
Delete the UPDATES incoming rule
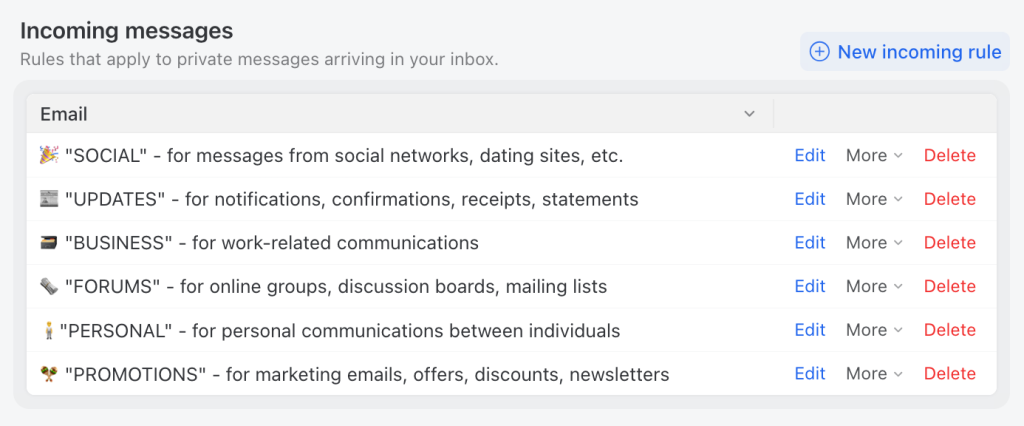(x=949, y=199)
